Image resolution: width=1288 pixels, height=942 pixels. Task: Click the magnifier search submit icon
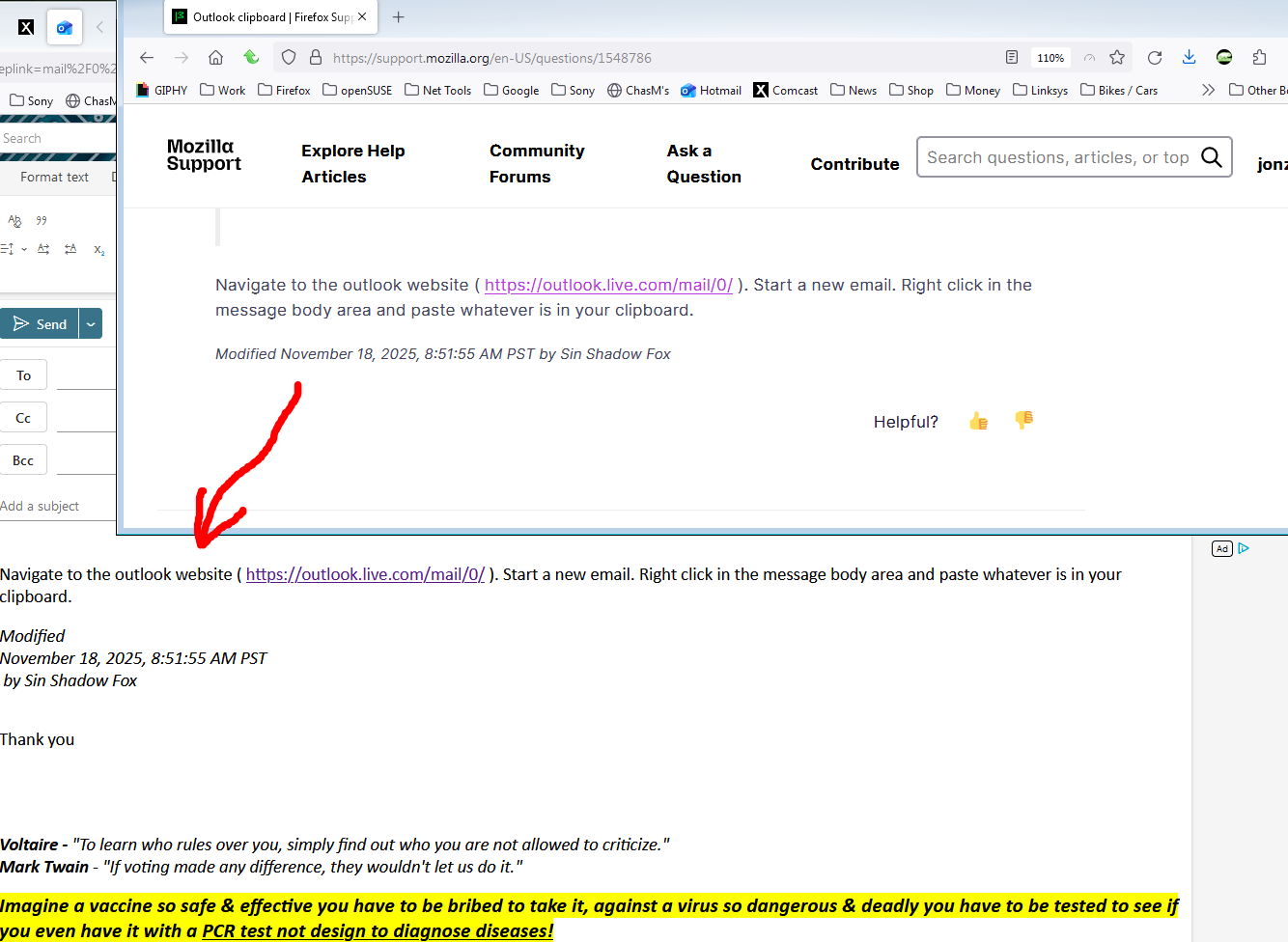1212,157
